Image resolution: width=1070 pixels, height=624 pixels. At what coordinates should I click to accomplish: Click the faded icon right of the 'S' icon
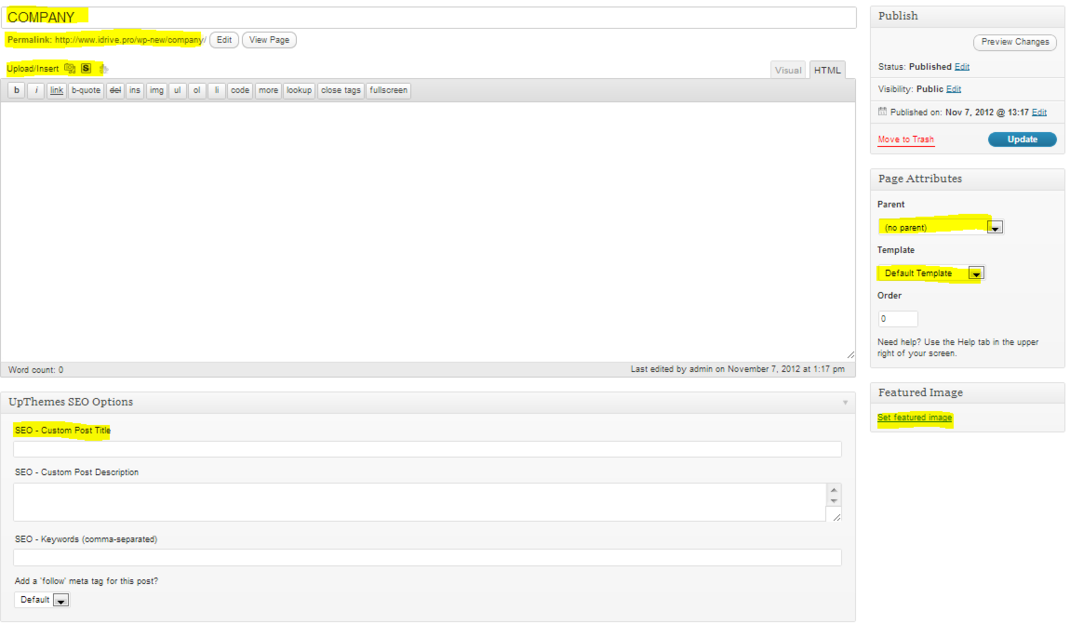103,69
